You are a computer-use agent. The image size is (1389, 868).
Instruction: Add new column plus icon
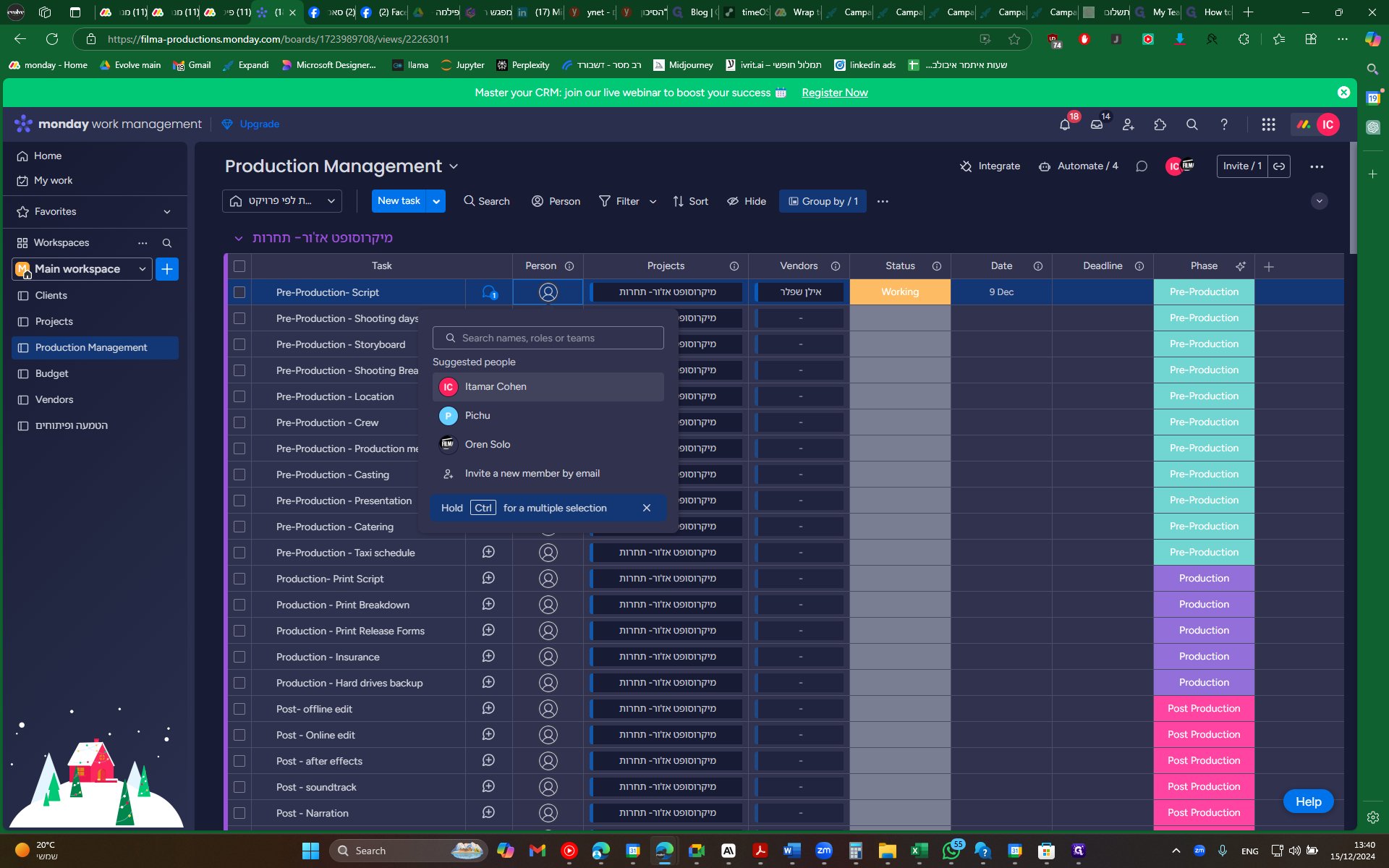click(1269, 267)
